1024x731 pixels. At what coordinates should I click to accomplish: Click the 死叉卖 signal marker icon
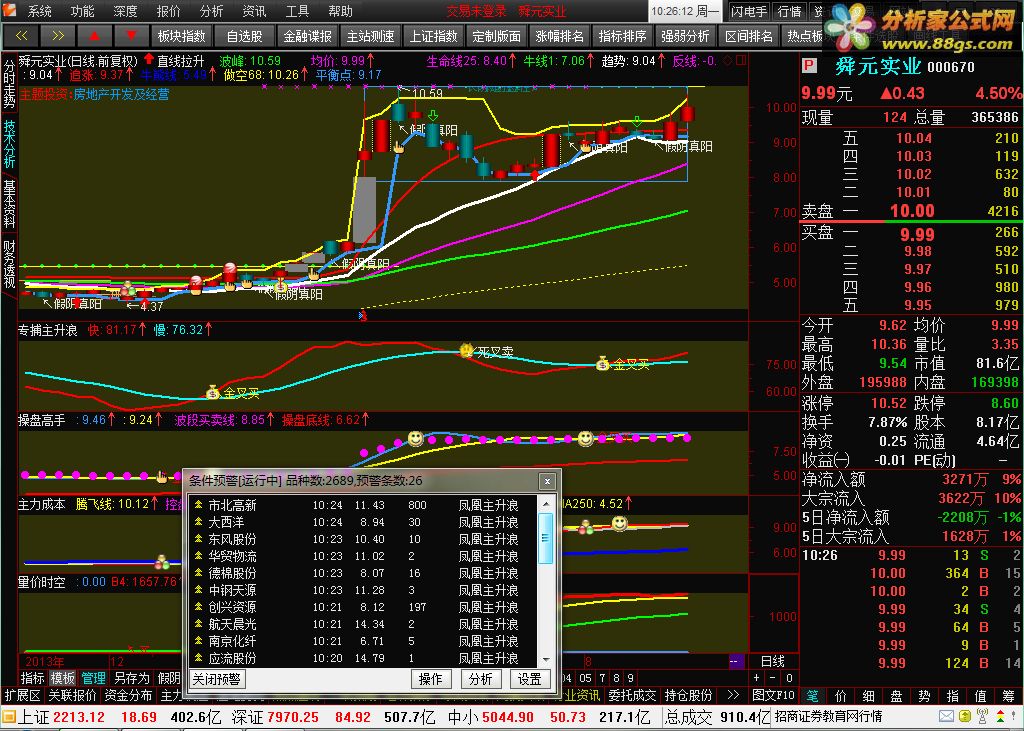point(466,350)
